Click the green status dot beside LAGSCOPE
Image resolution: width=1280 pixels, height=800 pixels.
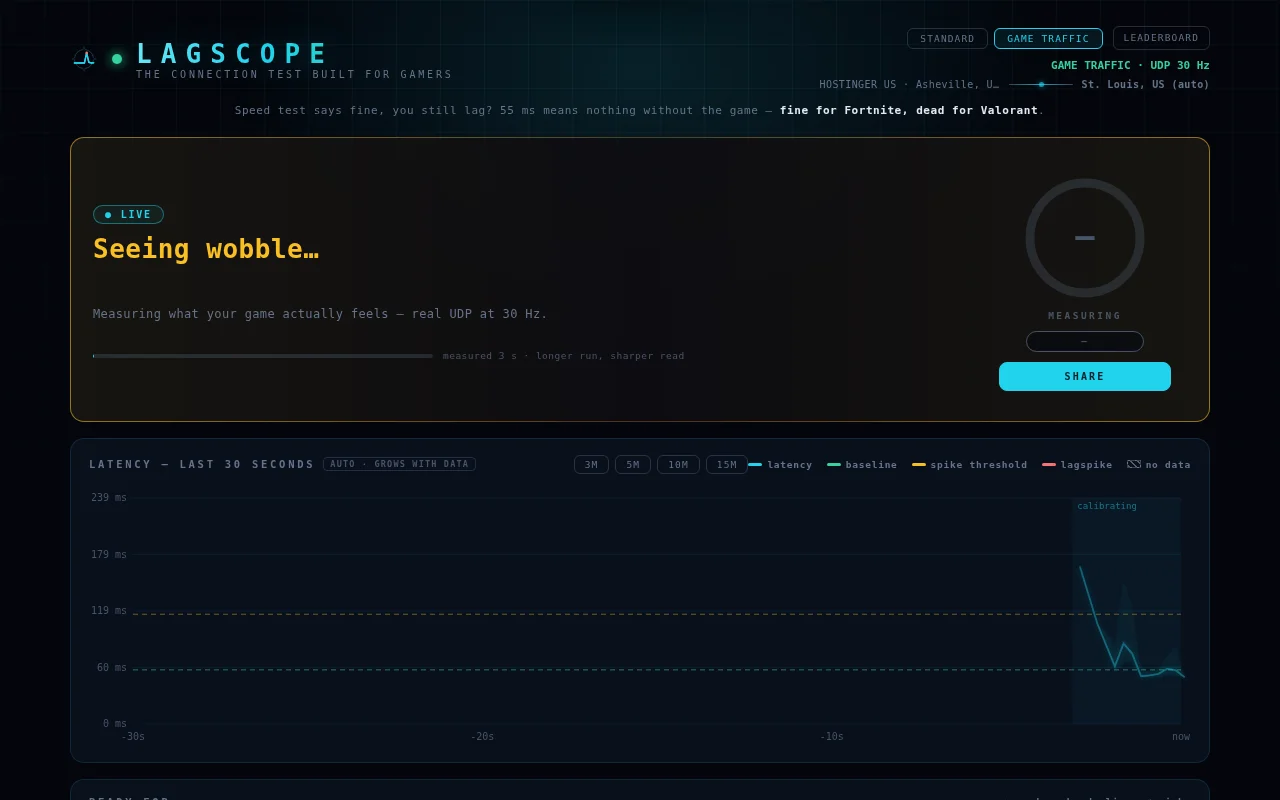[117, 59]
